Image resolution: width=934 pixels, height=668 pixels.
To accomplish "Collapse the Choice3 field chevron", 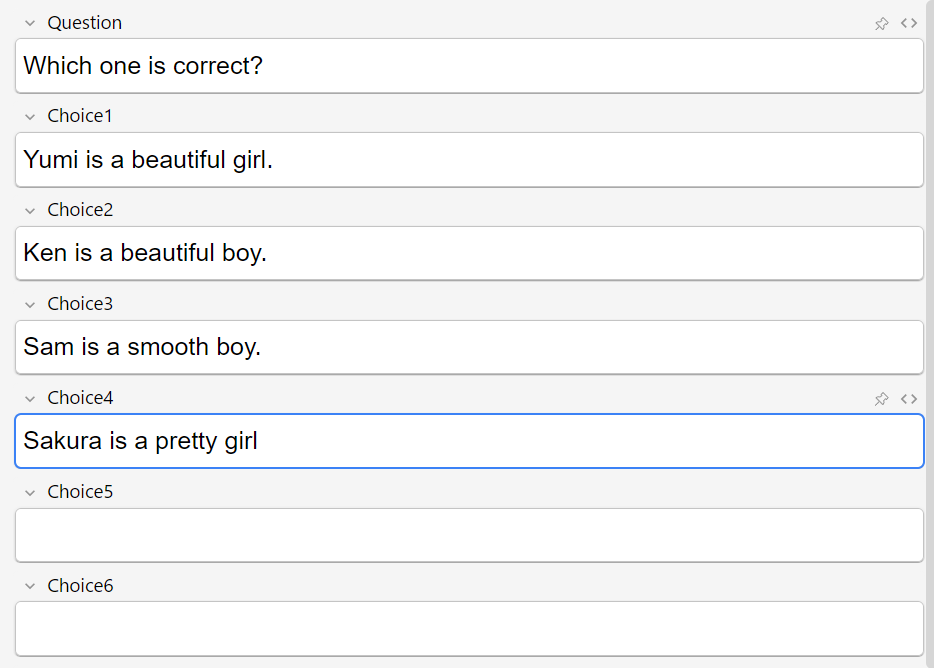I will click(30, 305).
